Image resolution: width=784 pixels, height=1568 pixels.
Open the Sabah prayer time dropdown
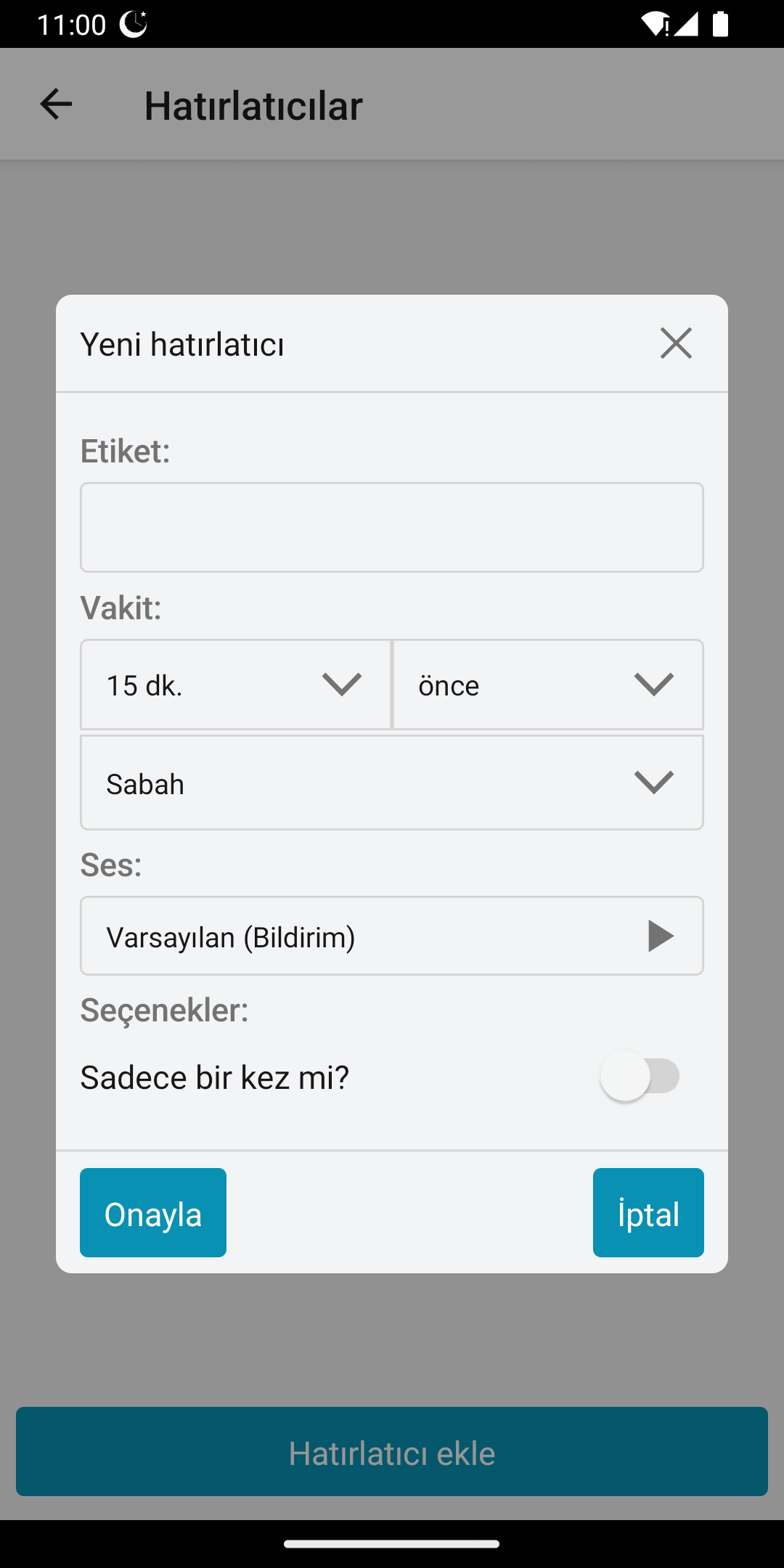(x=391, y=783)
